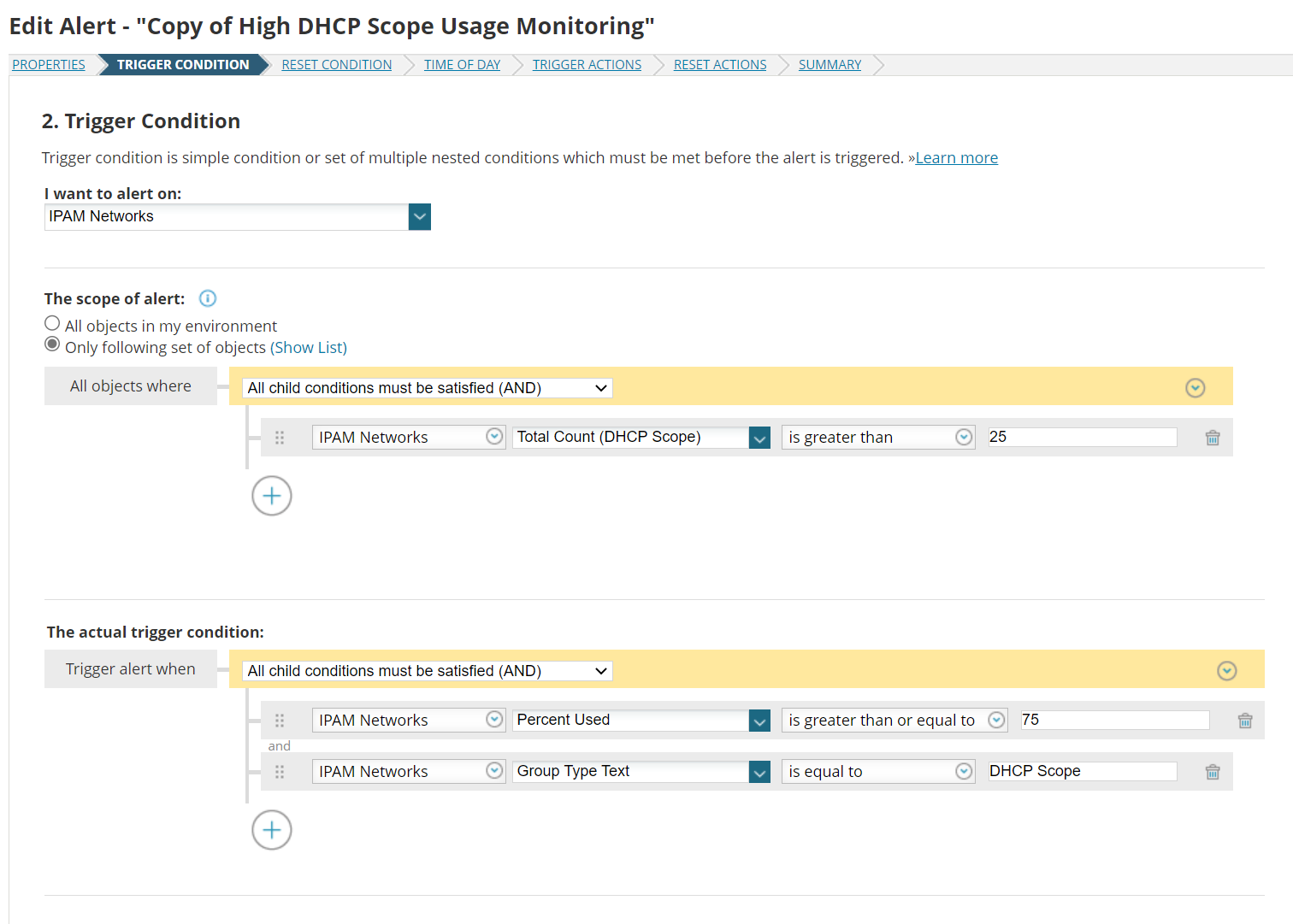The image size is (1293, 924).
Task: Grab the drag handle of Percent Used row
Action: (280, 721)
